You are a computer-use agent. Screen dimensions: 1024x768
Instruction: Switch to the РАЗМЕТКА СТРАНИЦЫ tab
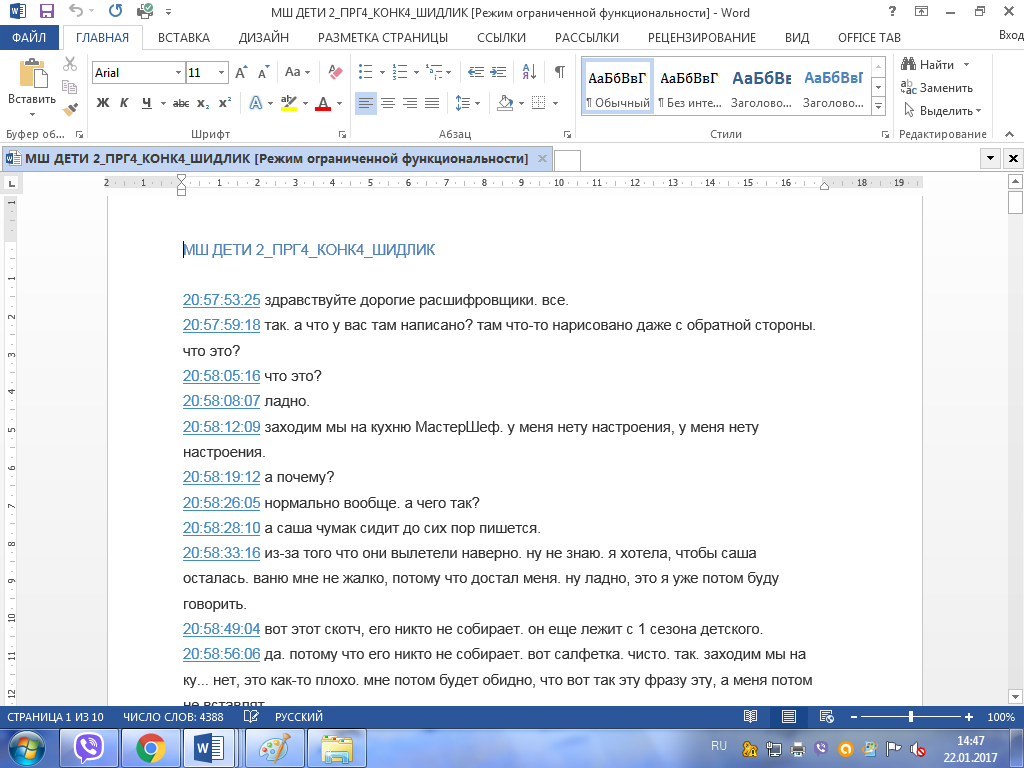click(x=383, y=37)
